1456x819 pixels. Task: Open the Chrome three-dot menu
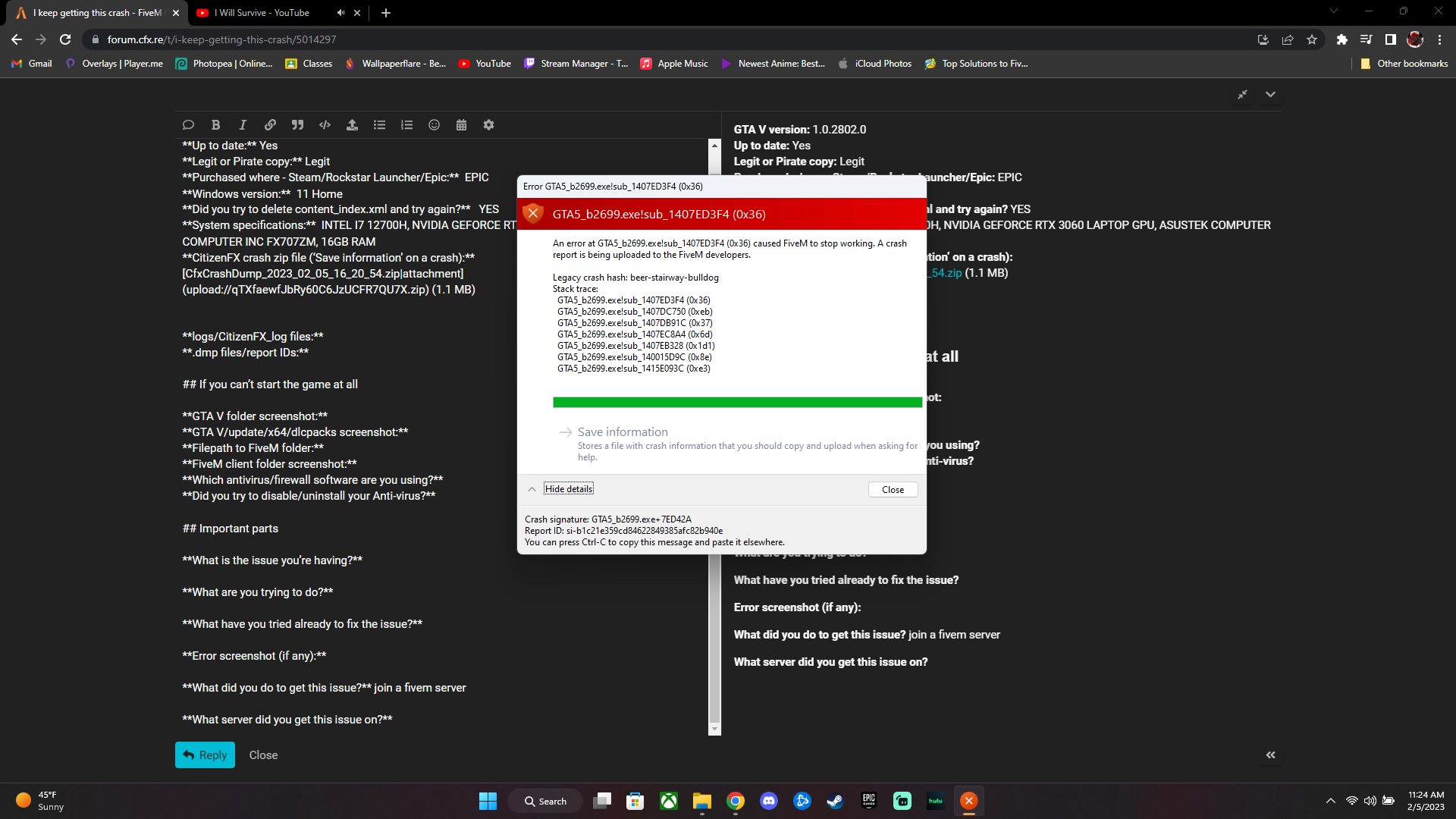click(1439, 39)
